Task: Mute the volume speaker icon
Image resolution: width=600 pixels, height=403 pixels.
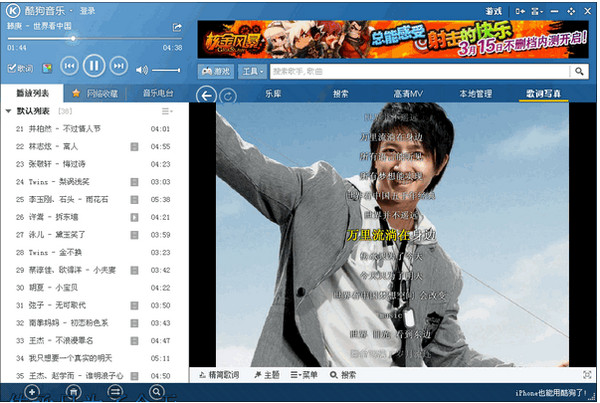Action: click(142, 69)
